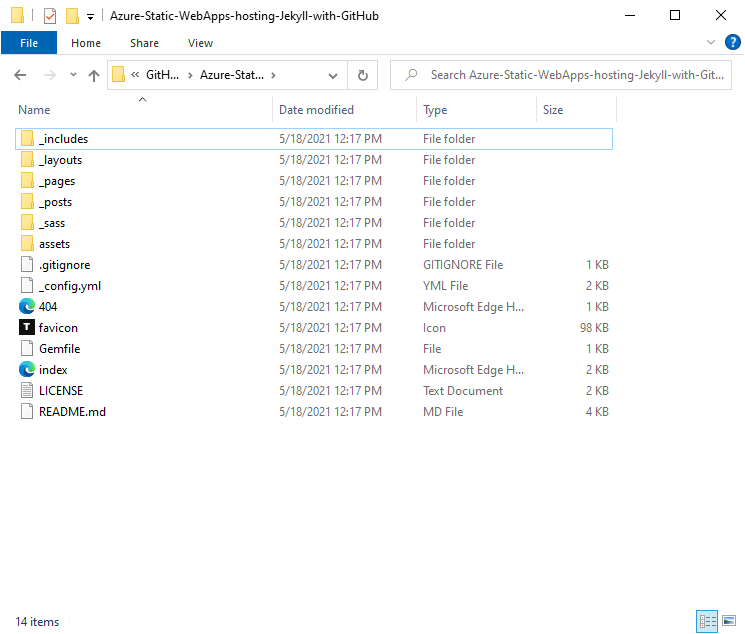
Task: Select the _layouts folder name
Action: (x=60, y=160)
